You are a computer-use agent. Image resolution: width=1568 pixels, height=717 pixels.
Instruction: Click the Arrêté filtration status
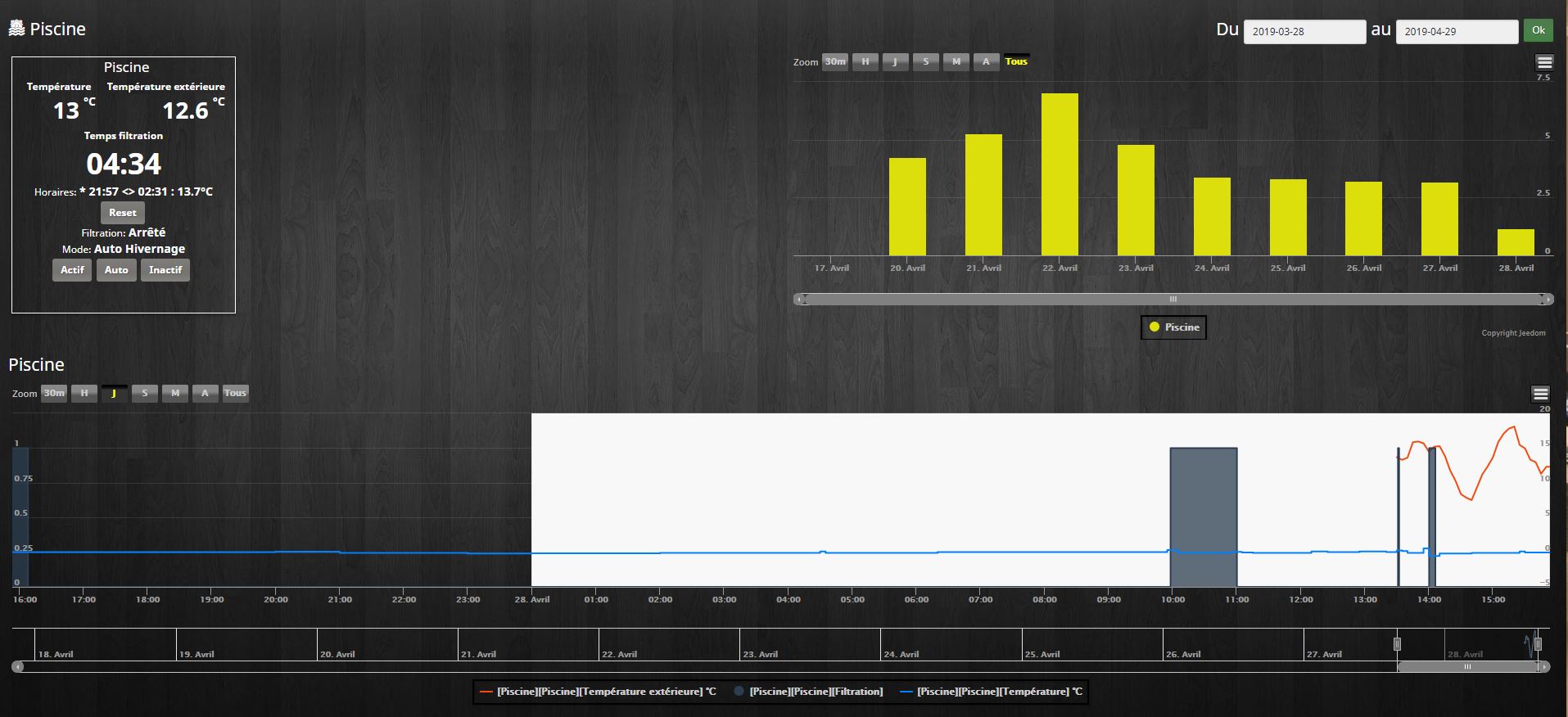tap(147, 232)
